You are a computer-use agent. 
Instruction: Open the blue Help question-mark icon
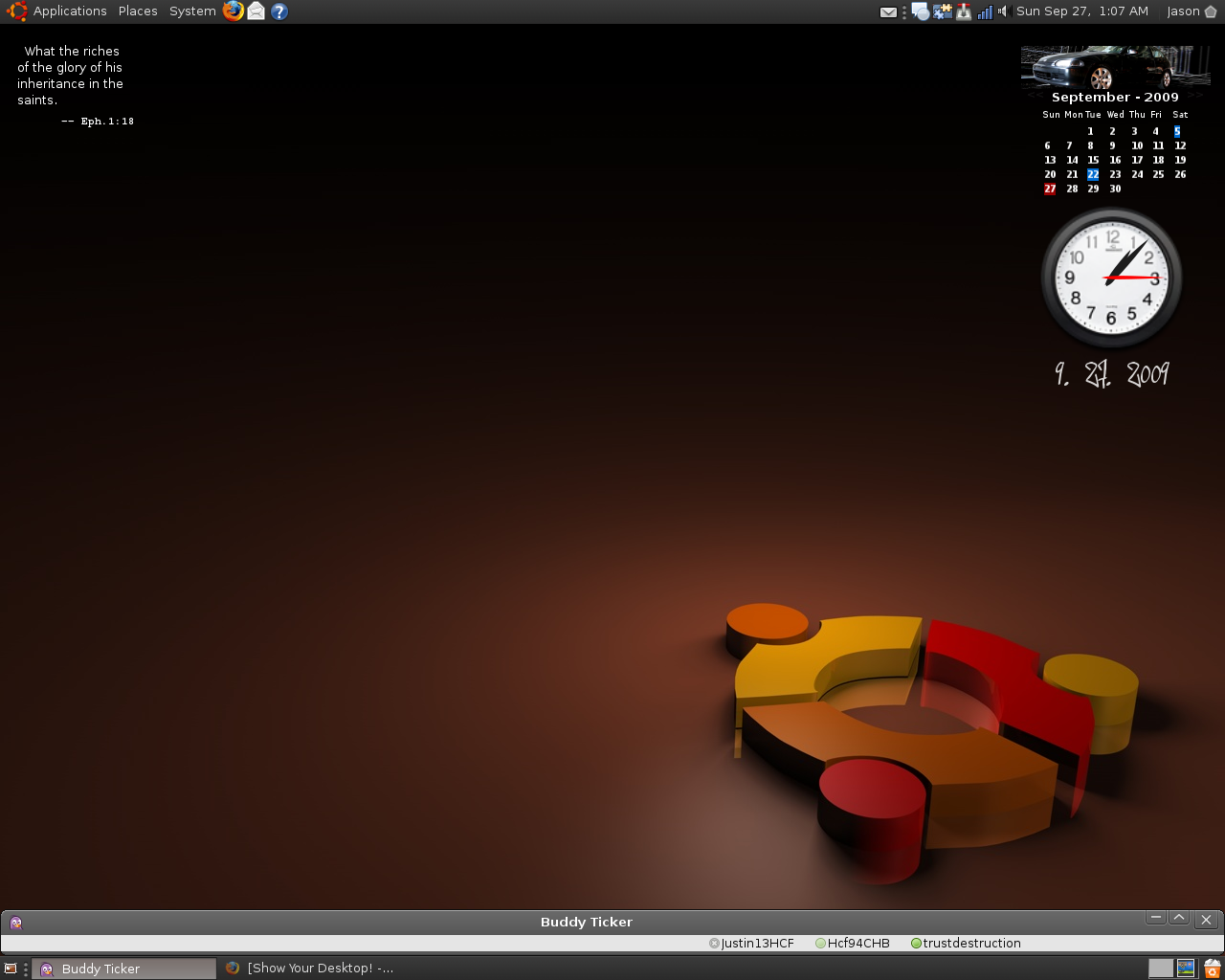click(279, 11)
